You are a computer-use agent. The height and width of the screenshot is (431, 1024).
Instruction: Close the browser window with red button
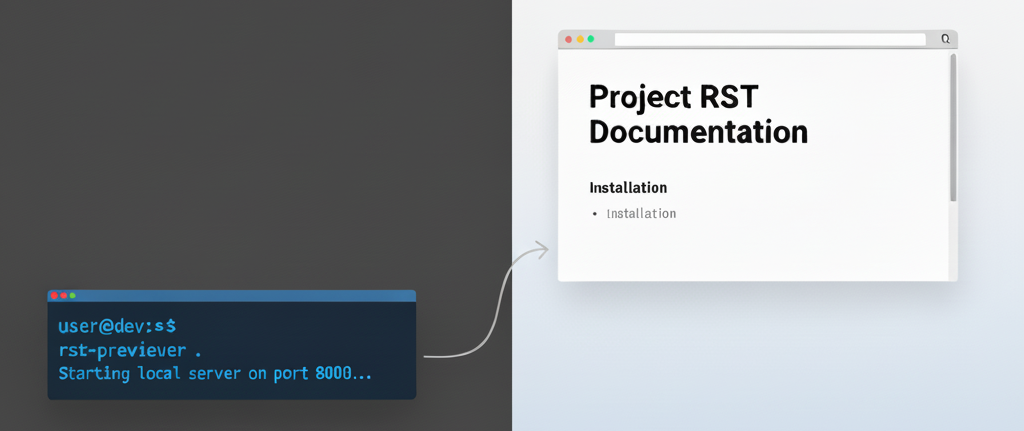[569, 39]
